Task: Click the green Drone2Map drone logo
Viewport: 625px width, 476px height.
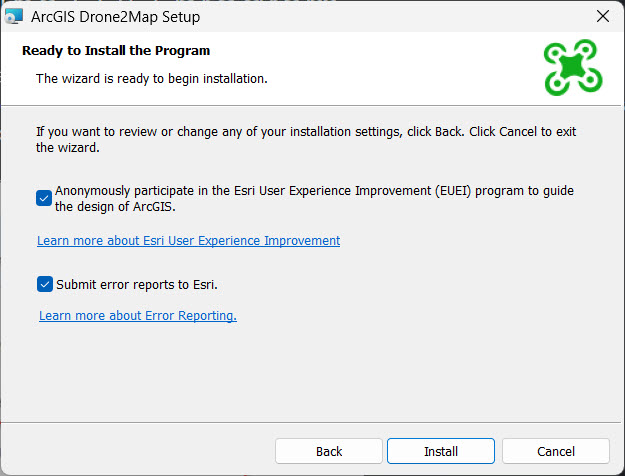Action: click(x=573, y=67)
